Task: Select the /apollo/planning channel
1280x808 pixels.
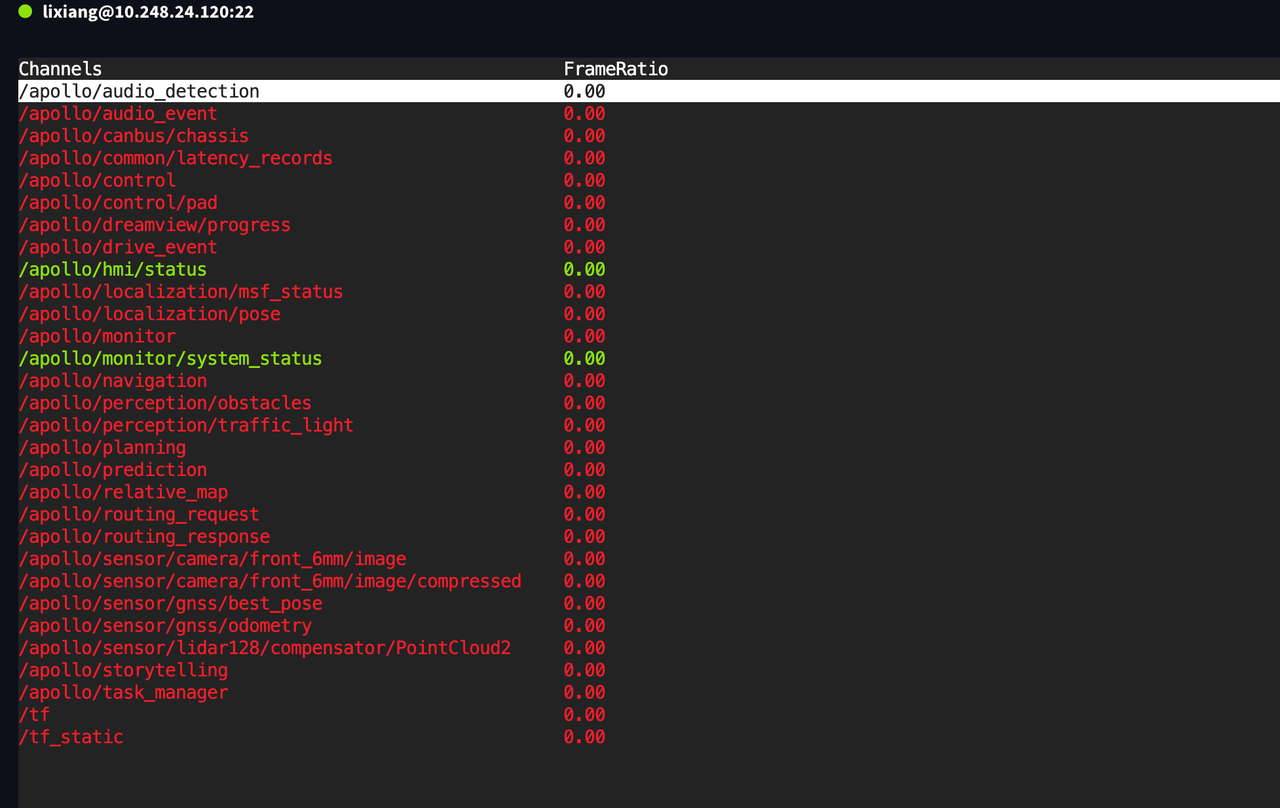Action: 102,447
